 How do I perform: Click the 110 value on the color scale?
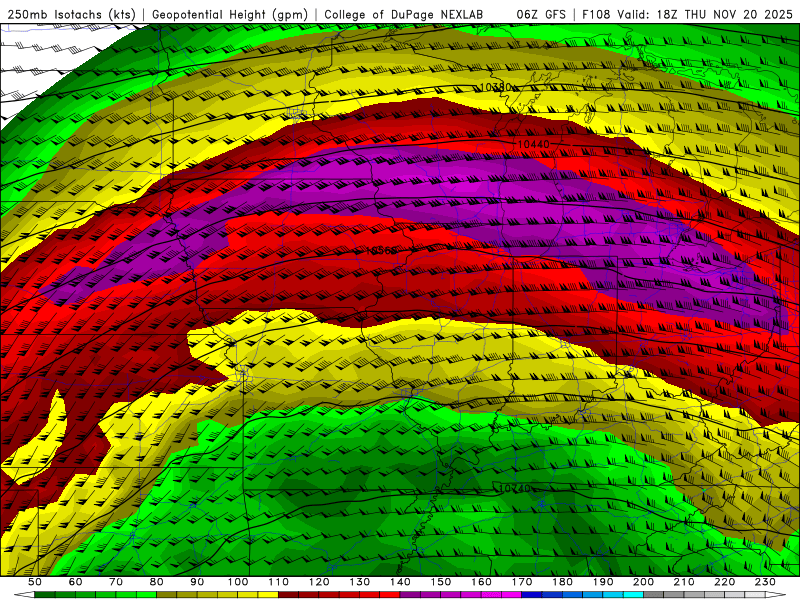[x=279, y=582]
